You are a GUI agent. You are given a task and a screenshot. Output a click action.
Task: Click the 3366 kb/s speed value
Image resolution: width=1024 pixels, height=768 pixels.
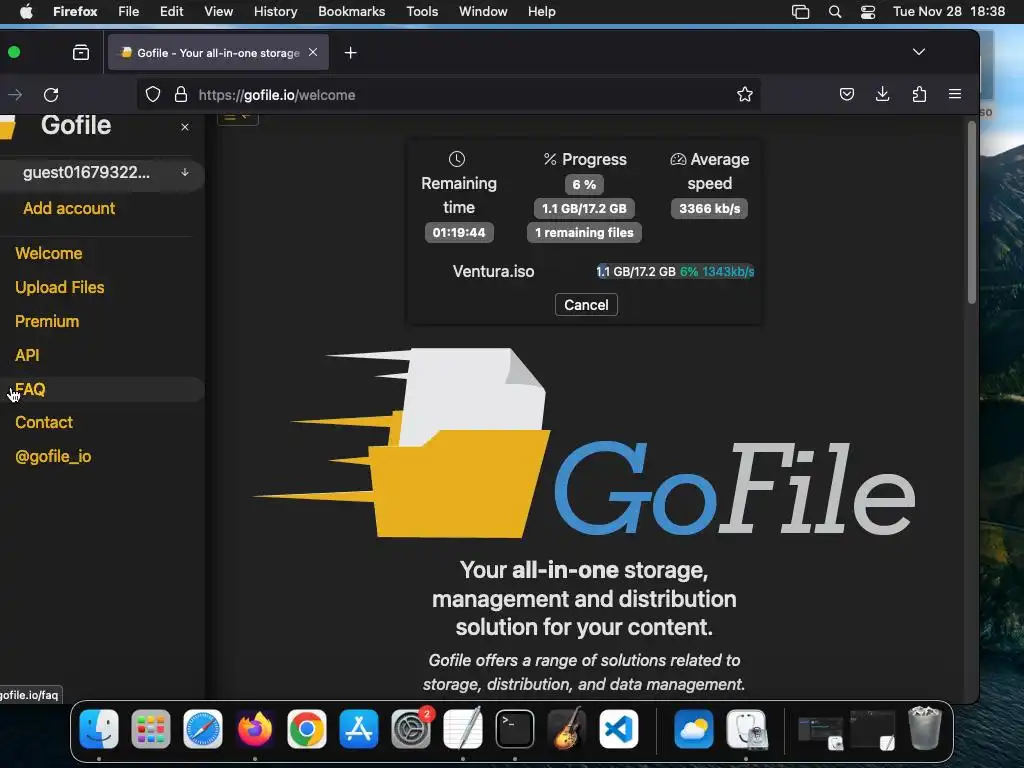[710, 209]
